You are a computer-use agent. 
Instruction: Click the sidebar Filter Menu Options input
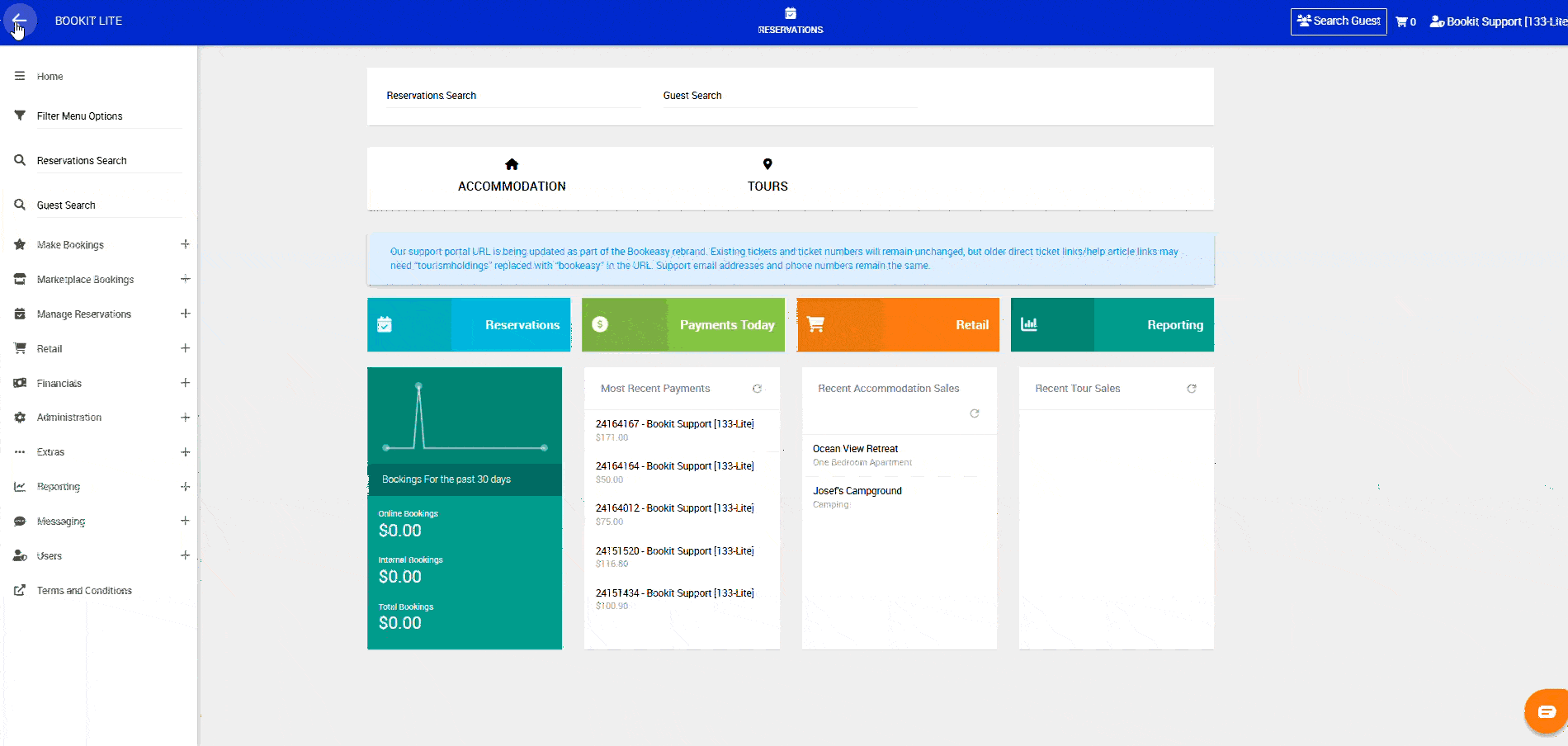[109, 116]
